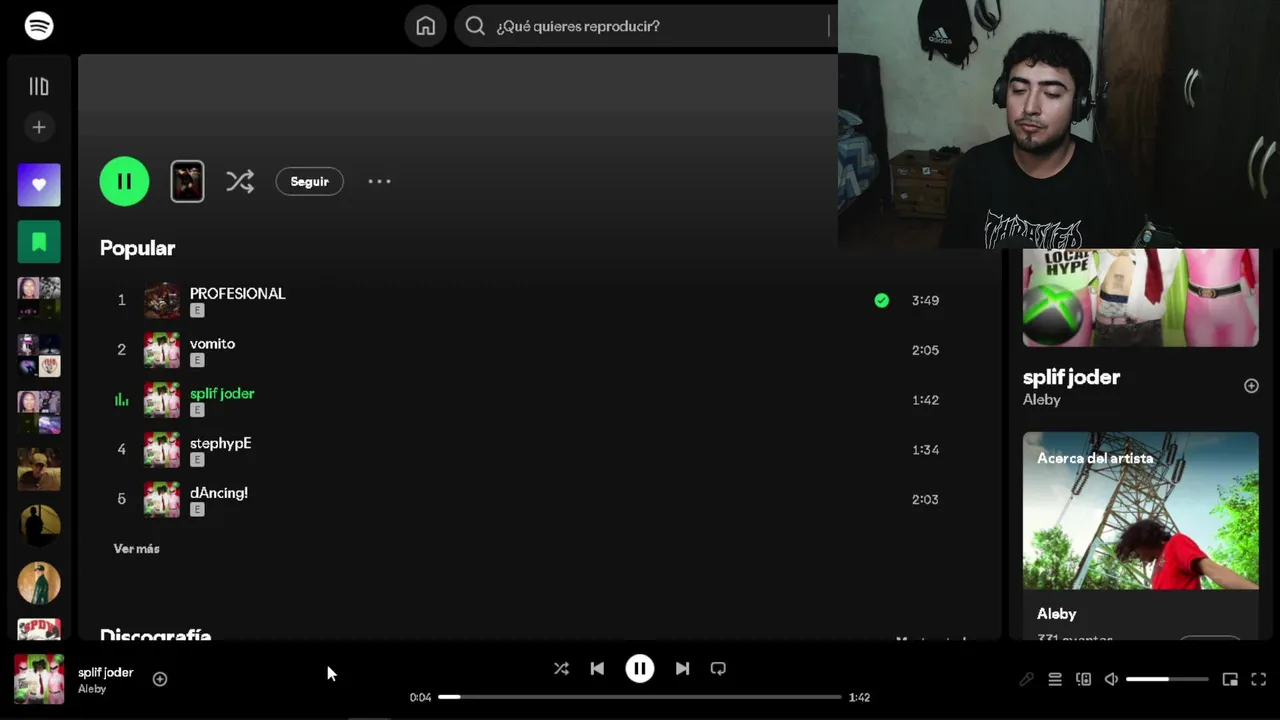Enter full screen mode

click(x=1259, y=679)
